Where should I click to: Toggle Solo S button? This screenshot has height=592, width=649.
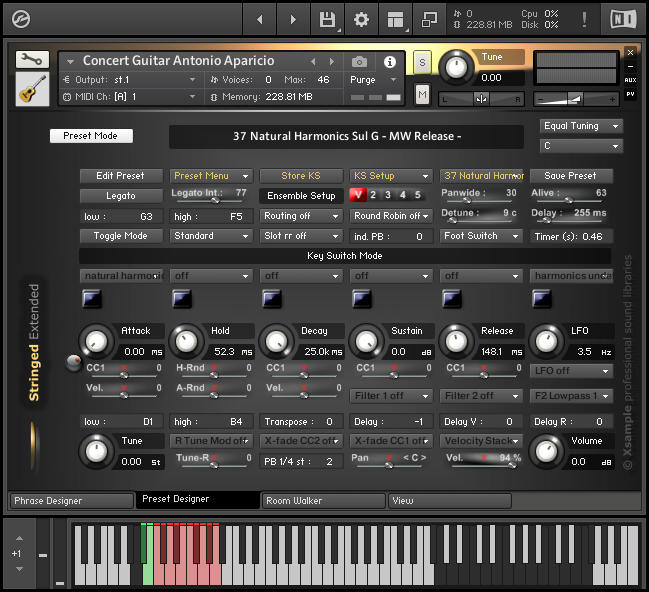click(x=422, y=62)
